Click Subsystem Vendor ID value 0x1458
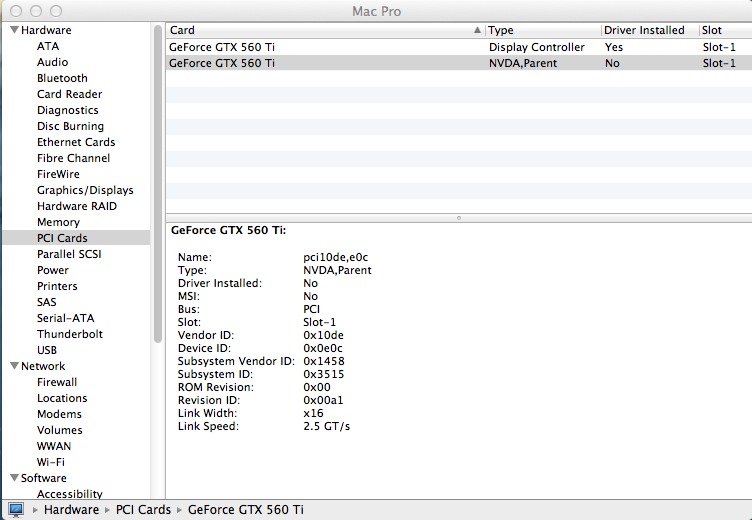The width and height of the screenshot is (752, 520). 324,361
